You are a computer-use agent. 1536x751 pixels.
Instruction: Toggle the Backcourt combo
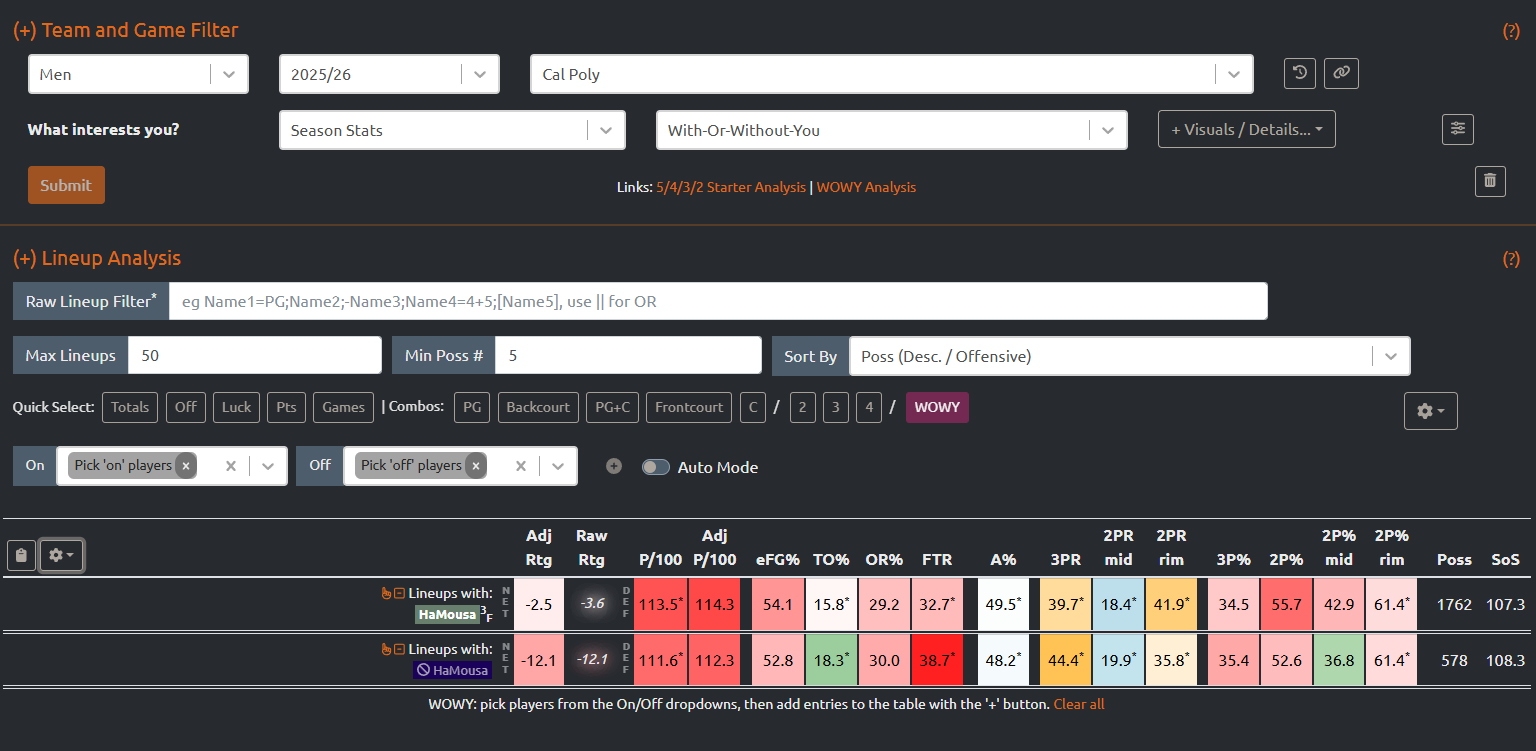(x=538, y=407)
